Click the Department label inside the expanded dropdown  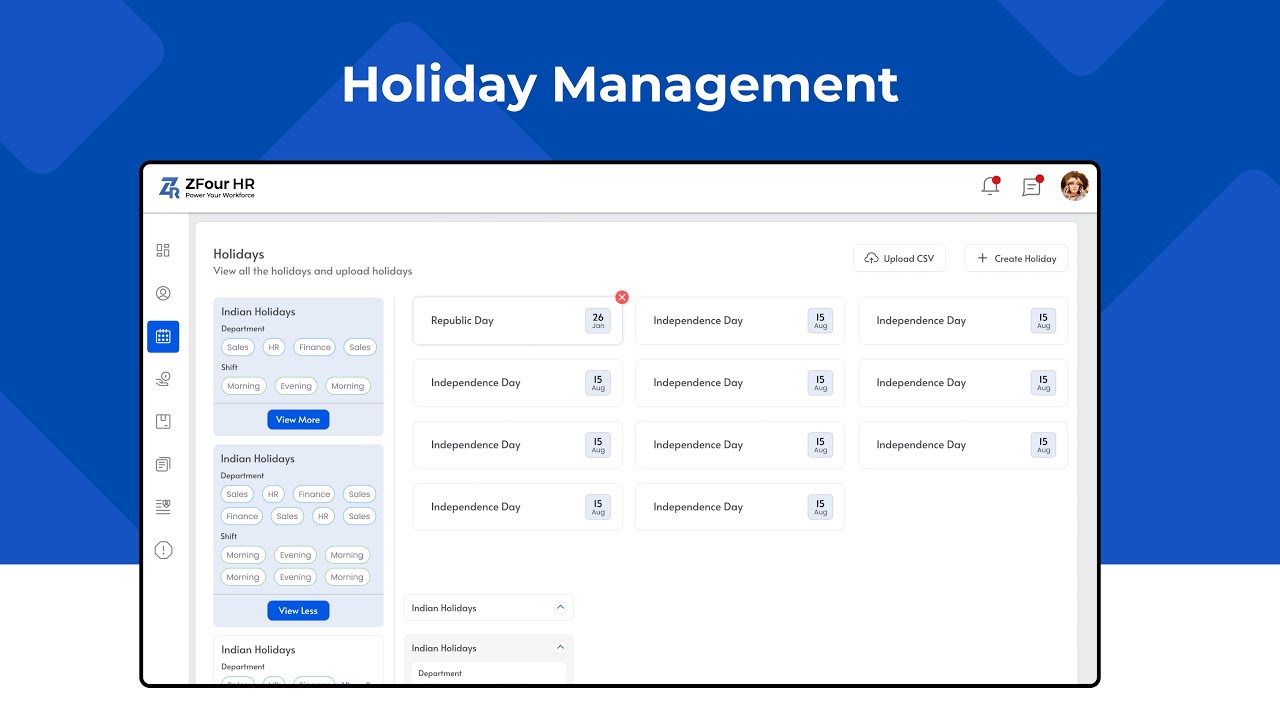point(440,673)
